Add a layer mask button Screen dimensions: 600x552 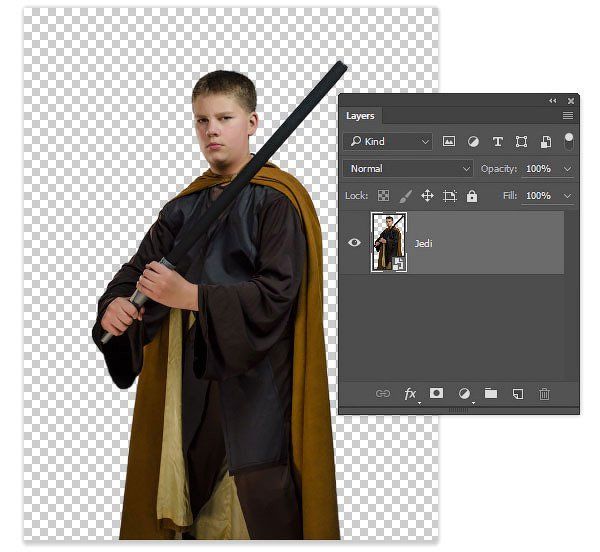pos(436,393)
